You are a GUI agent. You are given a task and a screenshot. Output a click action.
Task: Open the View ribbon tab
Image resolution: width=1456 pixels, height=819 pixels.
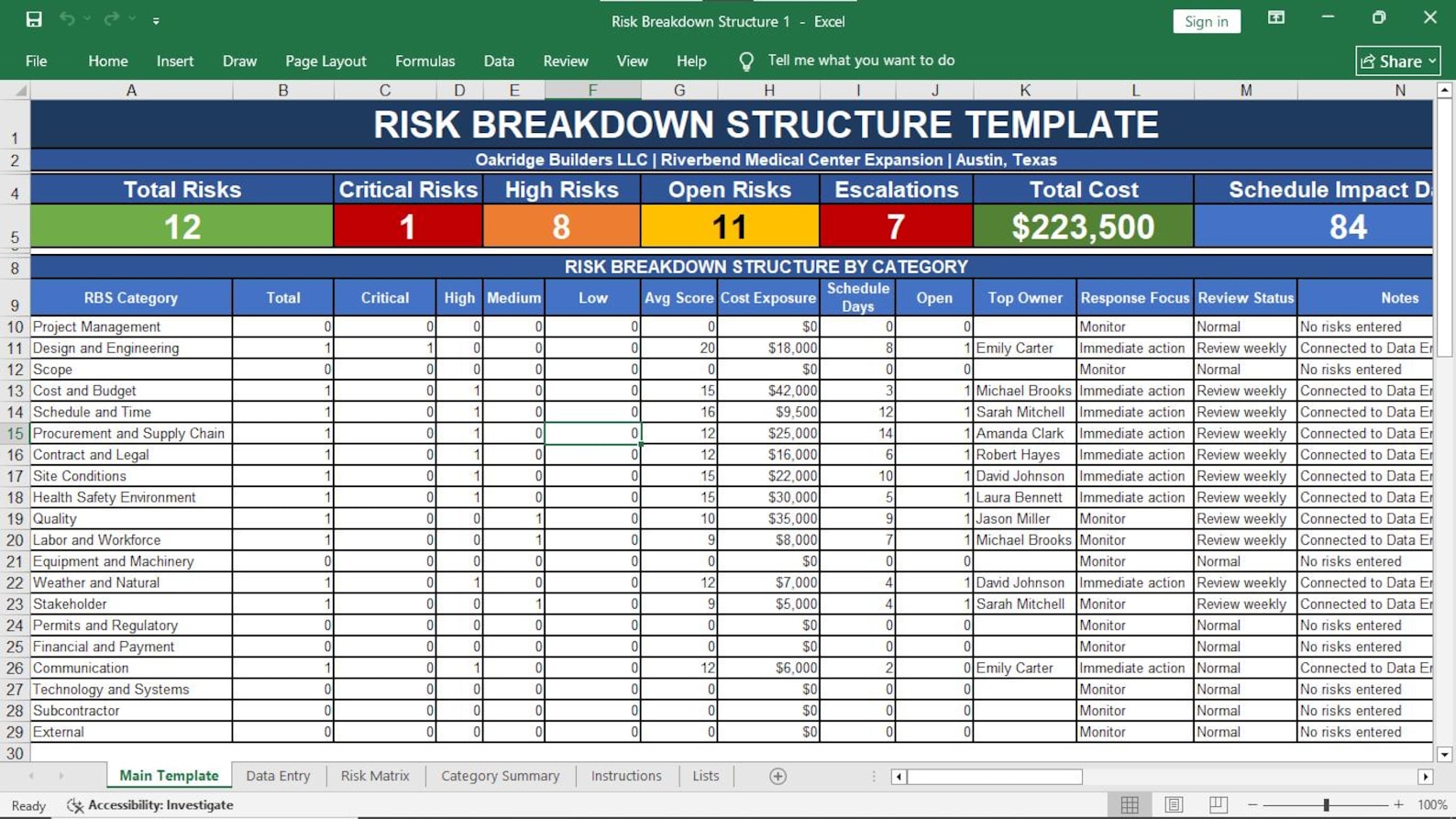click(x=632, y=61)
